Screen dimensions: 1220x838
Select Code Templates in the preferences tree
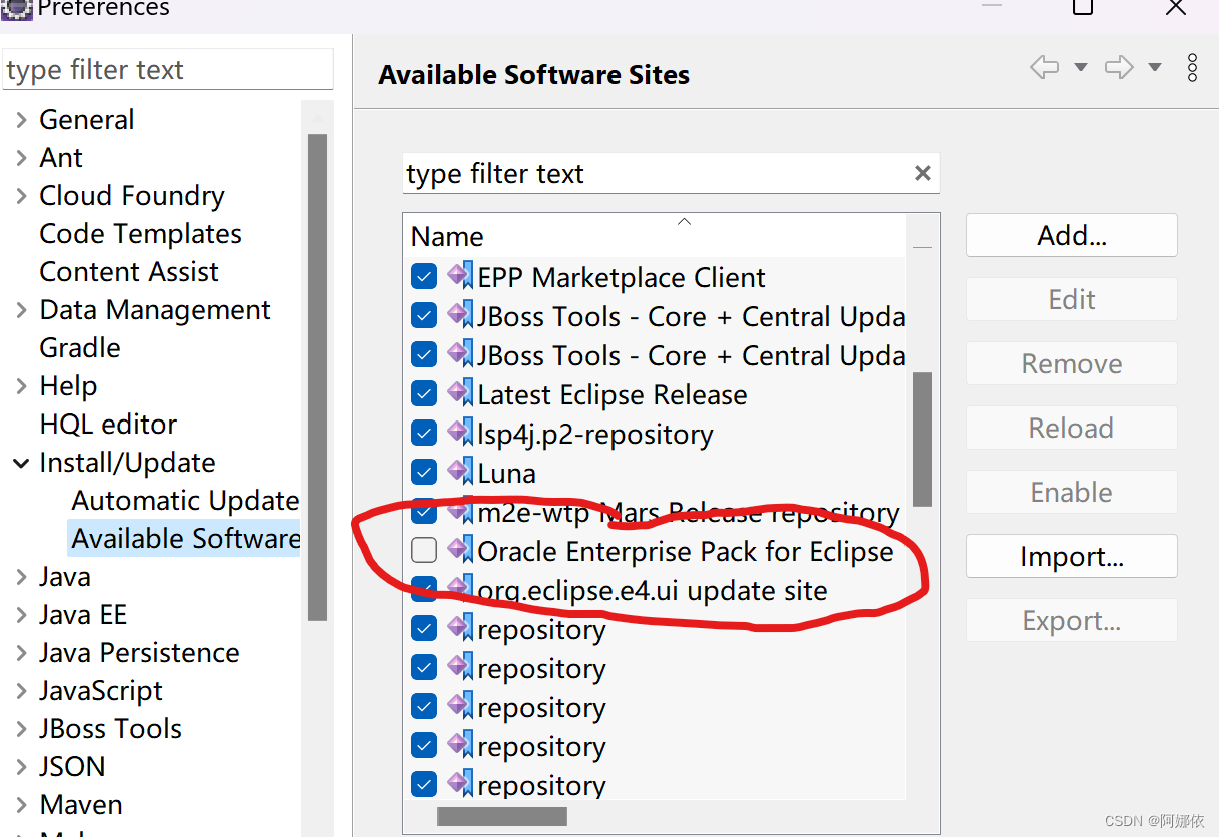click(140, 234)
